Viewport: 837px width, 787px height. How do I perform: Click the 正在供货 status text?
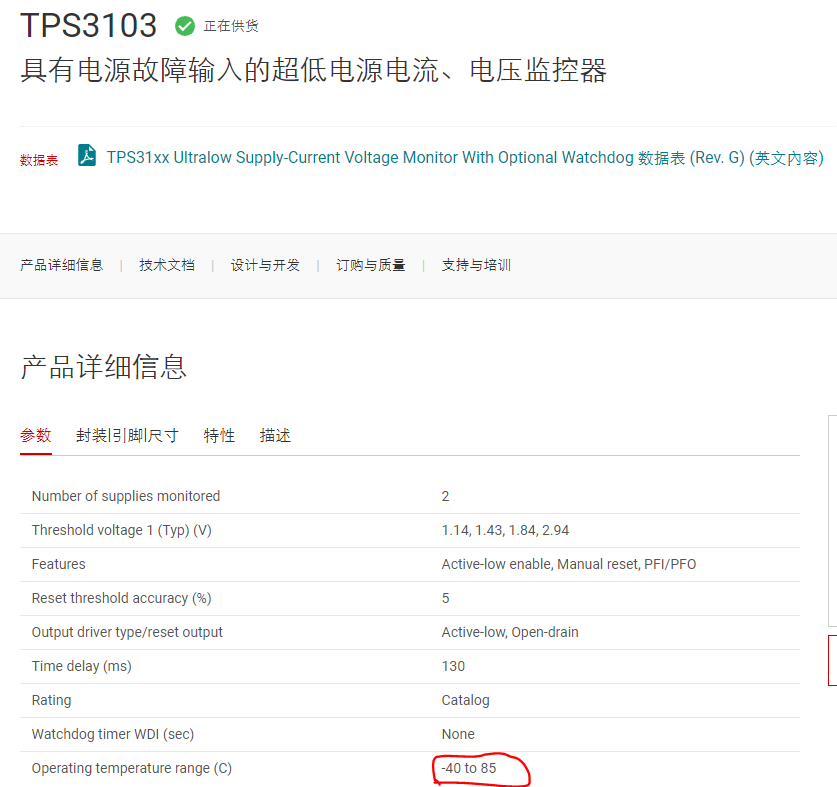(231, 26)
